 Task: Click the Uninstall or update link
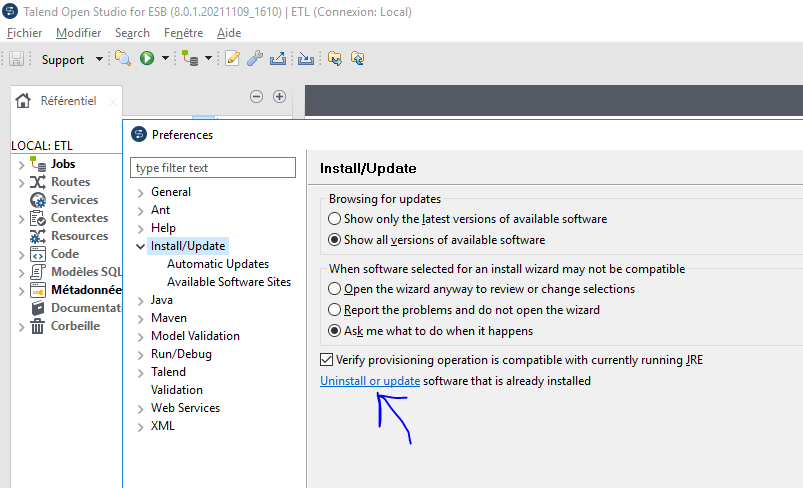pyautogui.click(x=370, y=381)
